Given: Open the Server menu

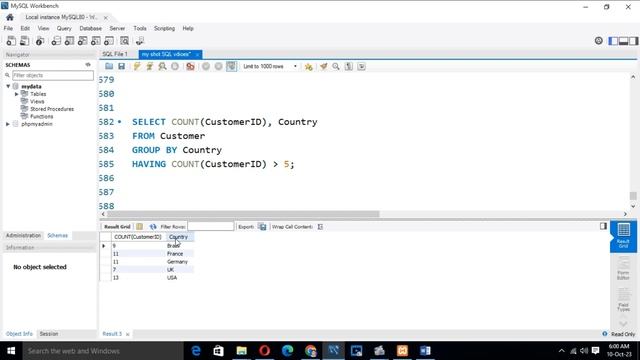Looking at the screenshot, I should tap(117, 28).
